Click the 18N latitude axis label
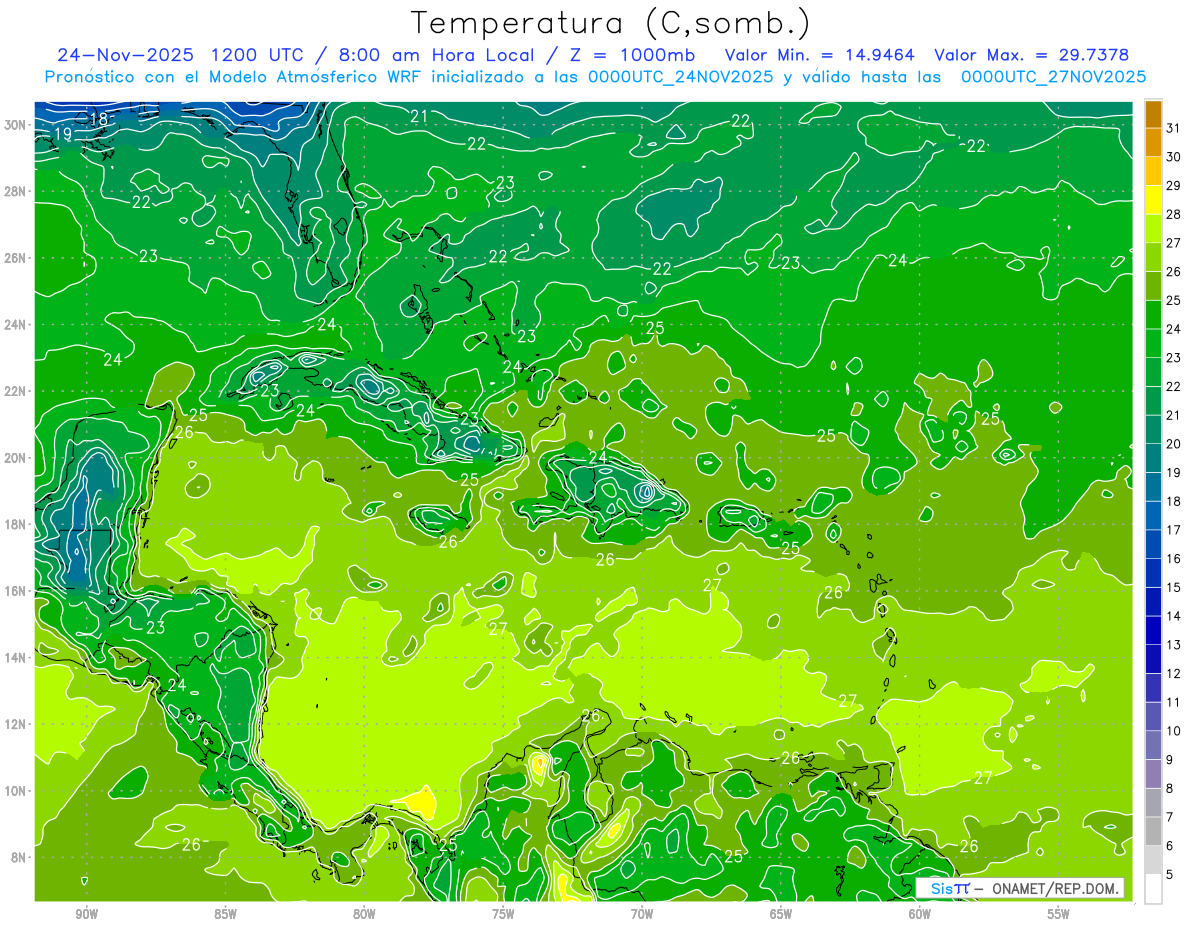 point(16,525)
